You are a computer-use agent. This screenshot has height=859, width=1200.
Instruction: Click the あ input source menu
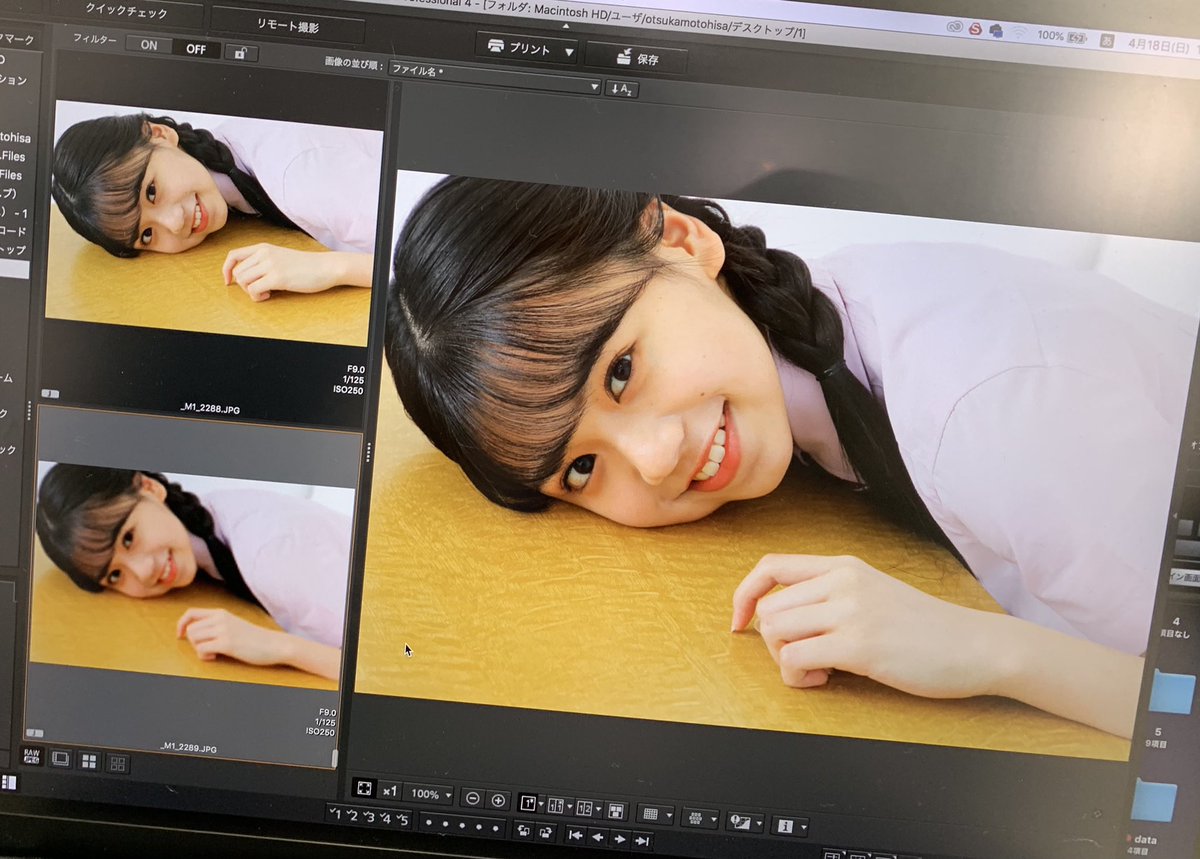pyautogui.click(x=1107, y=41)
